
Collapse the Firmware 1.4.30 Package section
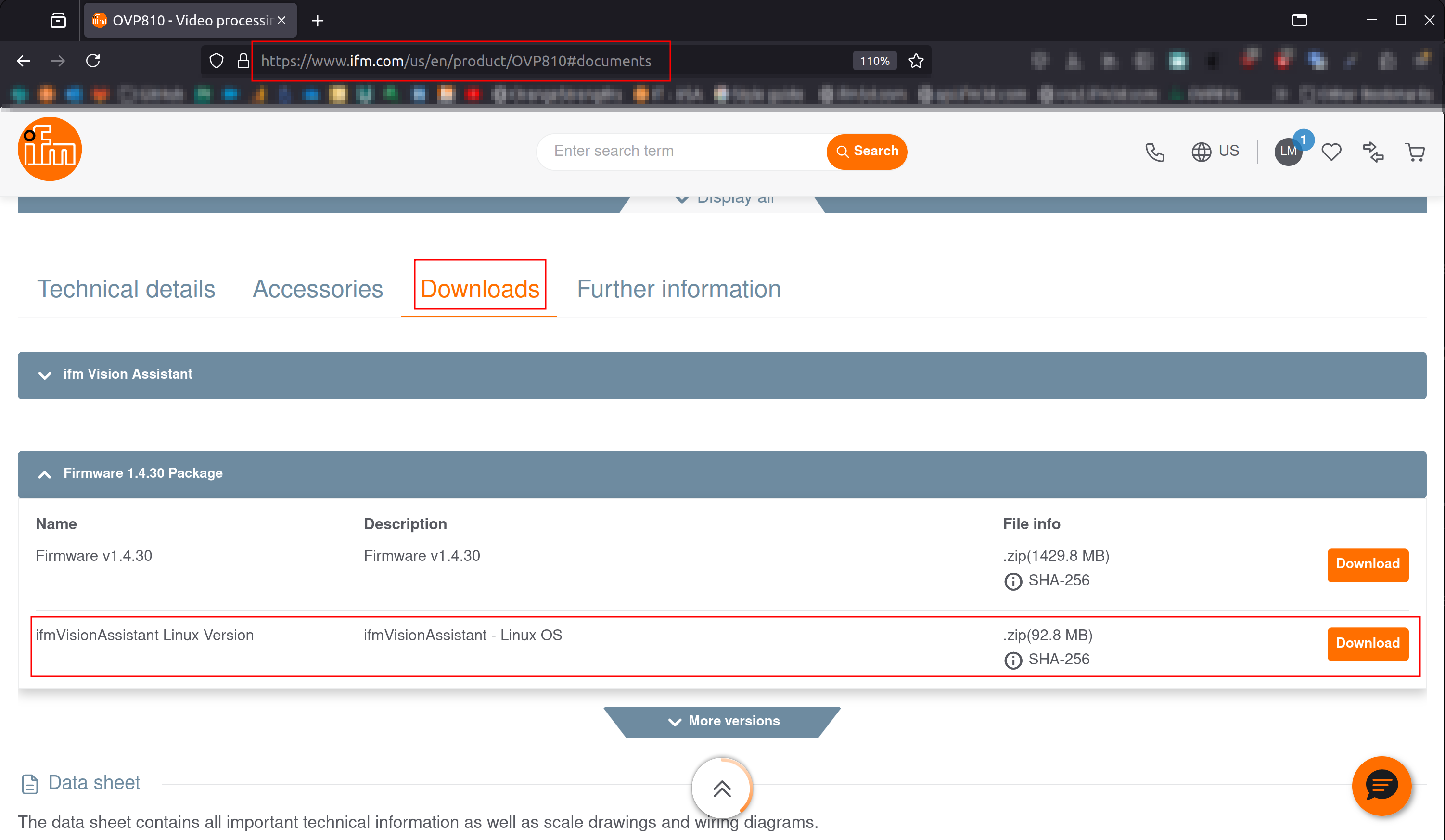pos(45,473)
